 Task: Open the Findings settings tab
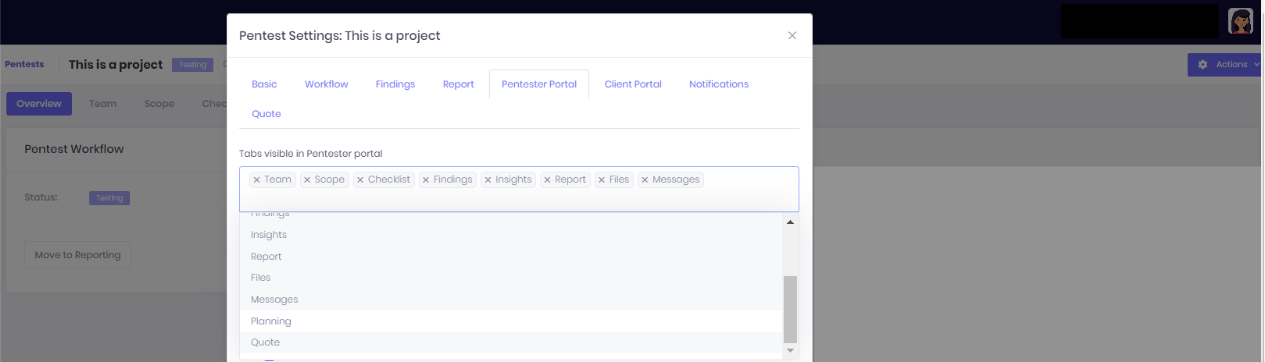(x=396, y=84)
